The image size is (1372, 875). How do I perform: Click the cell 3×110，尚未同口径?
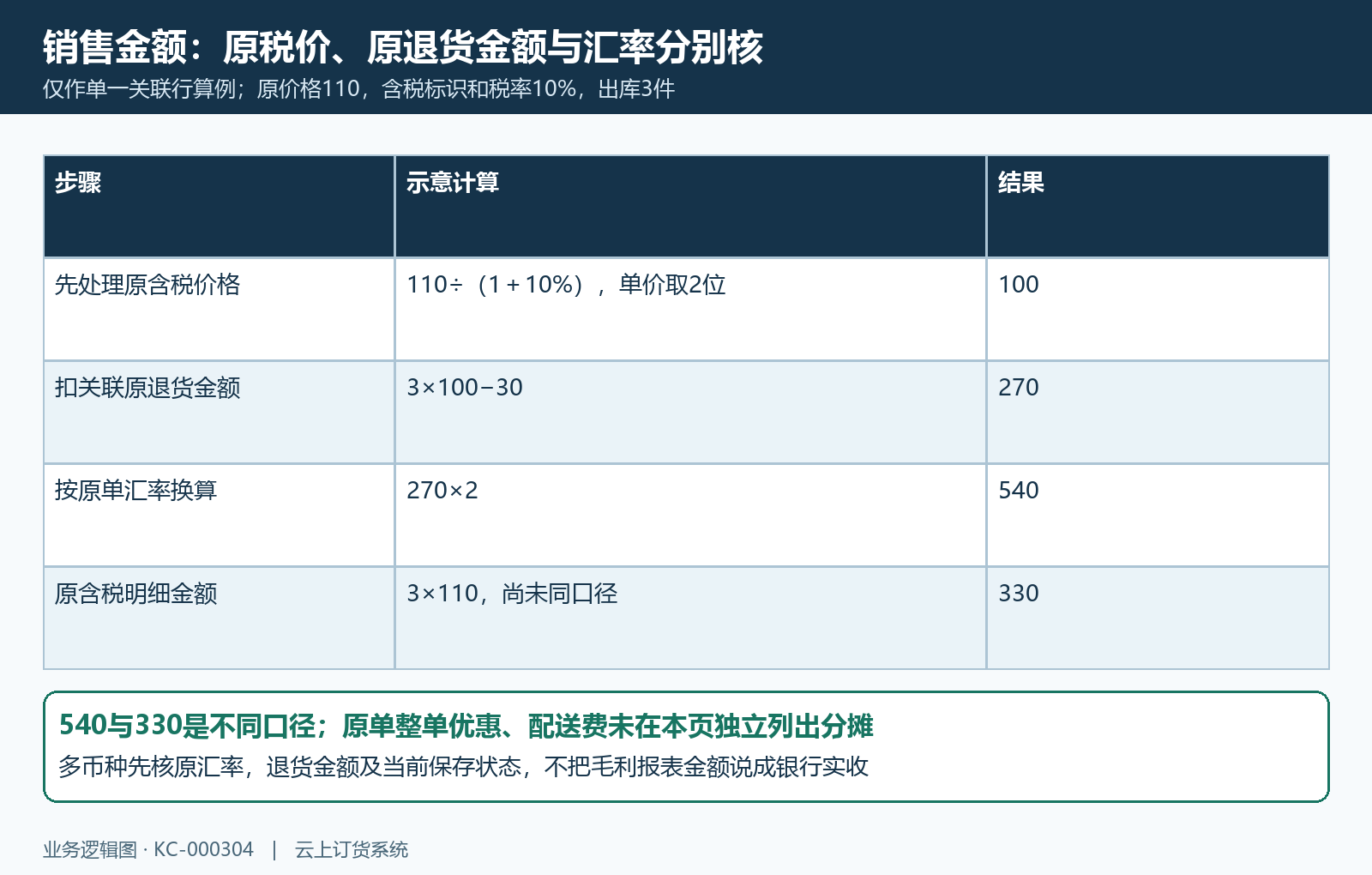point(690,619)
